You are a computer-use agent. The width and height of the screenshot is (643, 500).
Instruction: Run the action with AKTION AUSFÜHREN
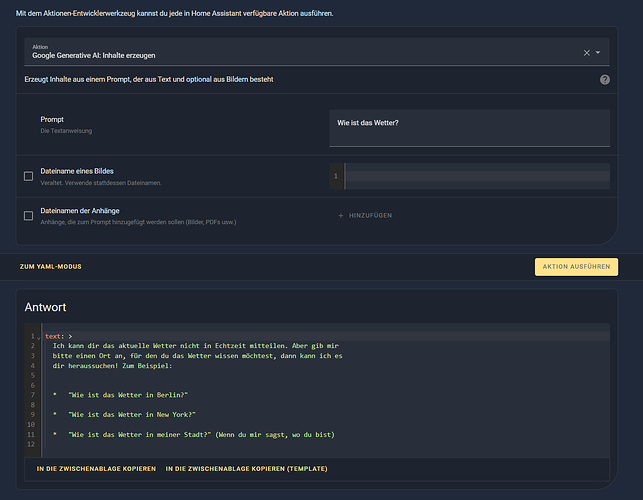click(x=576, y=267)
